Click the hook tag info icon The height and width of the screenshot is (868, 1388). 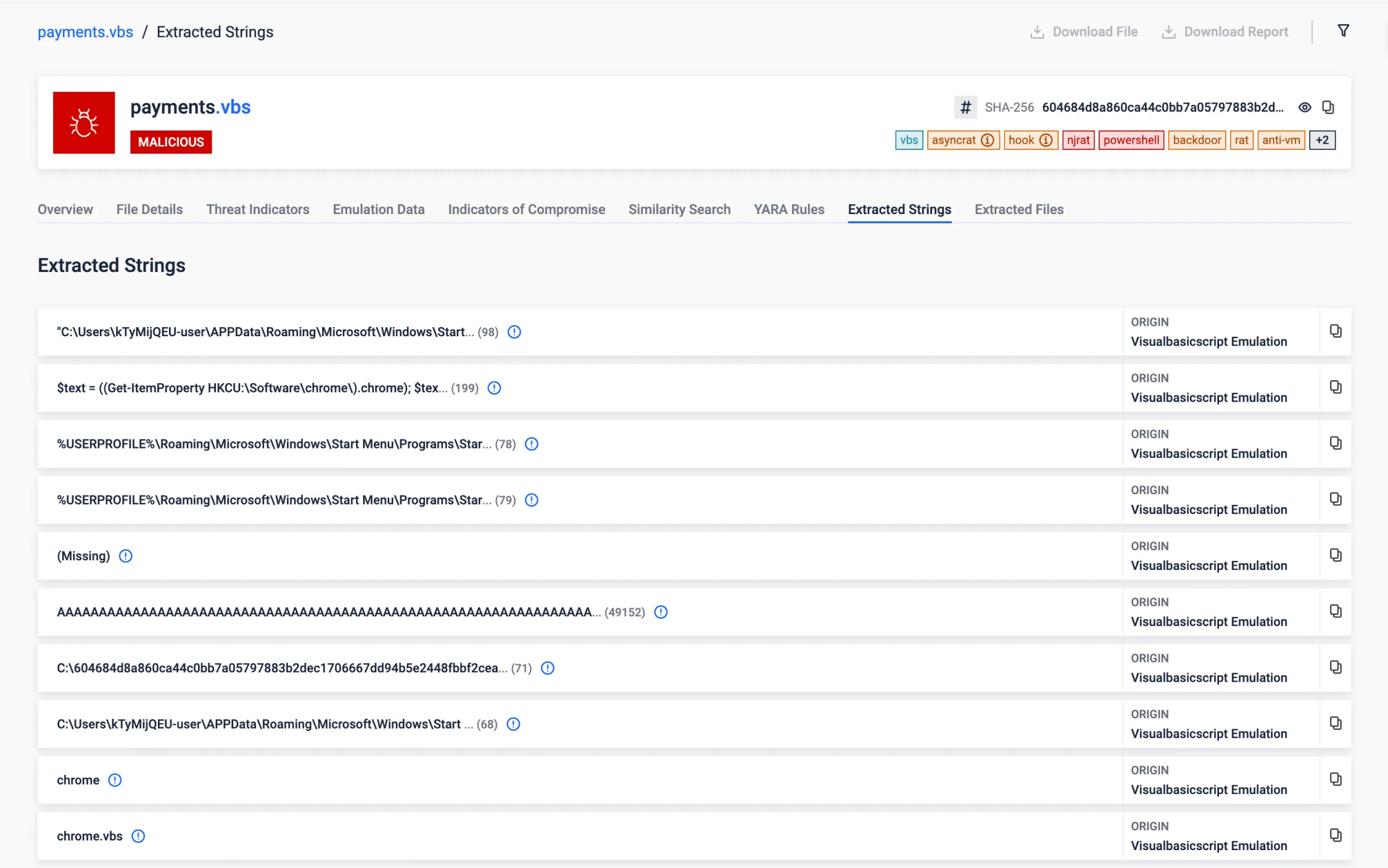click(x=1046, y=140)
